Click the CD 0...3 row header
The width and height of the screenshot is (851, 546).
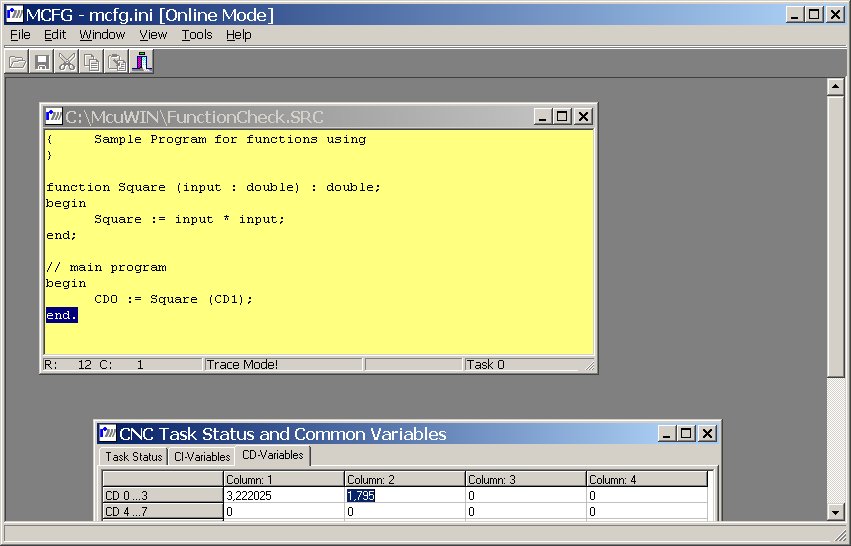[163, 496]
